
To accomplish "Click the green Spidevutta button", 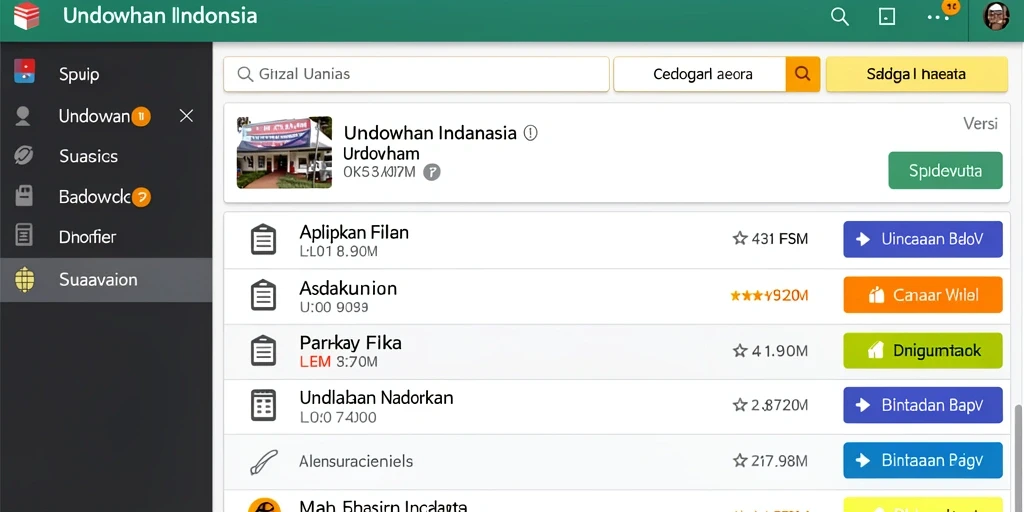I will (945, 170).
